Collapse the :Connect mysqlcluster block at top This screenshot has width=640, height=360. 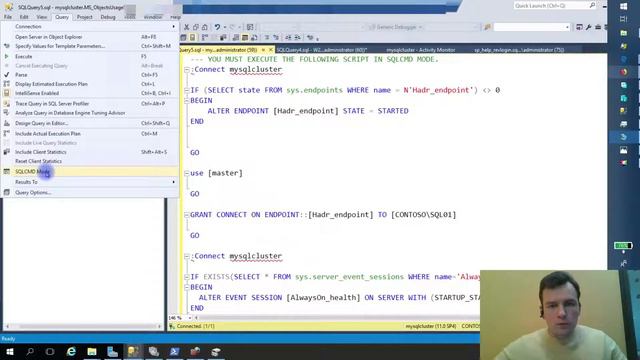pyautogui.click(x=187, y=70)
